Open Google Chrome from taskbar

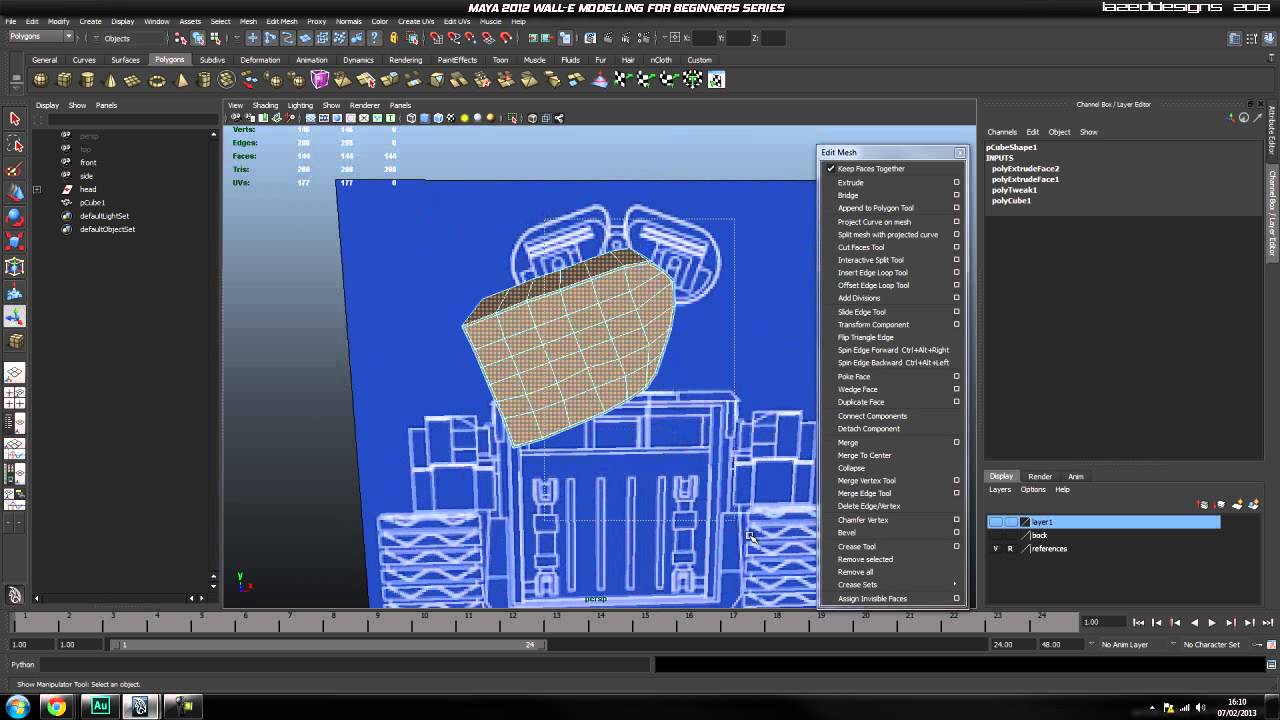coord(56,707)
